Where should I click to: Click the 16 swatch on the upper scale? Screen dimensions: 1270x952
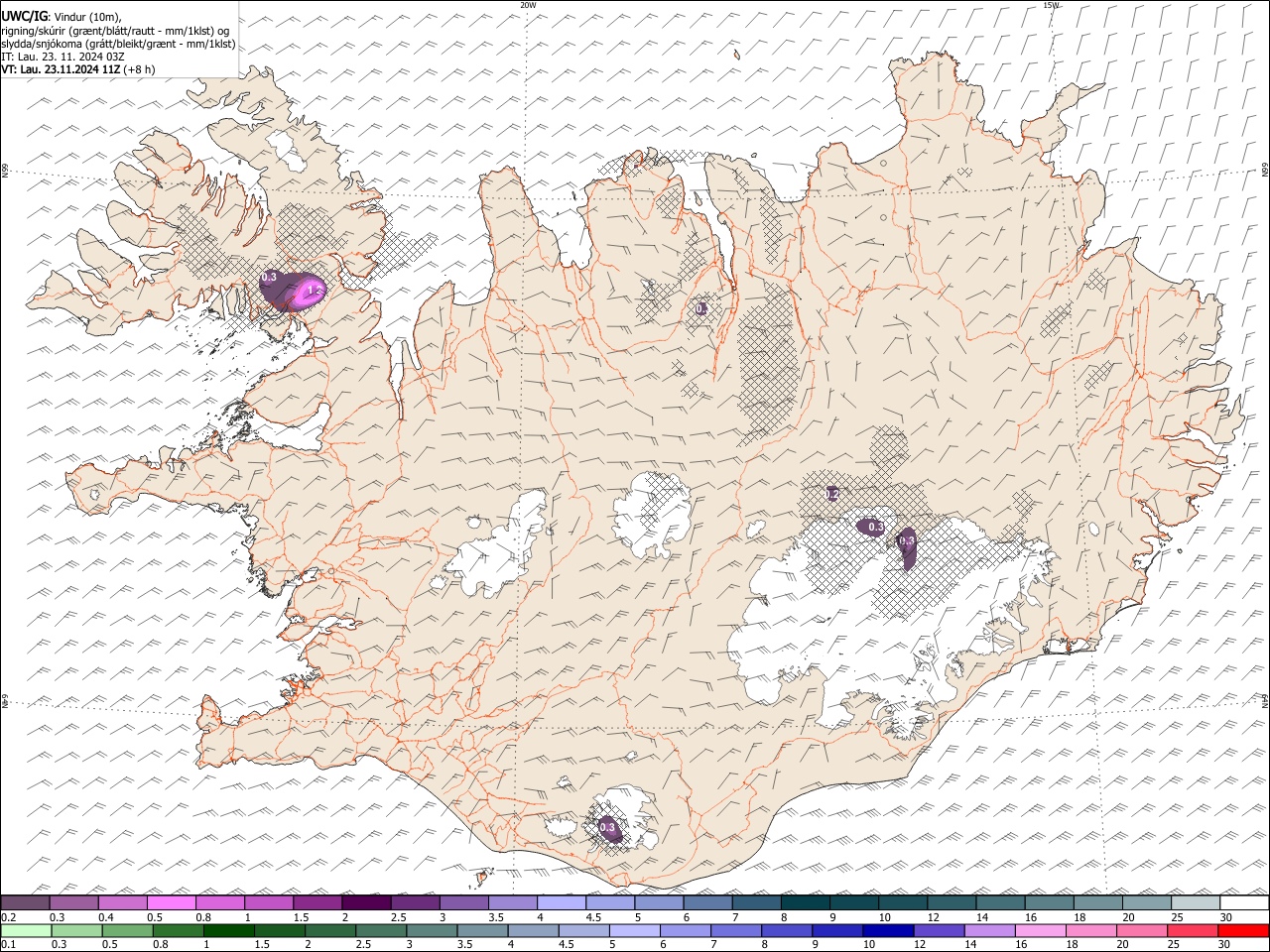[1048, 902]
